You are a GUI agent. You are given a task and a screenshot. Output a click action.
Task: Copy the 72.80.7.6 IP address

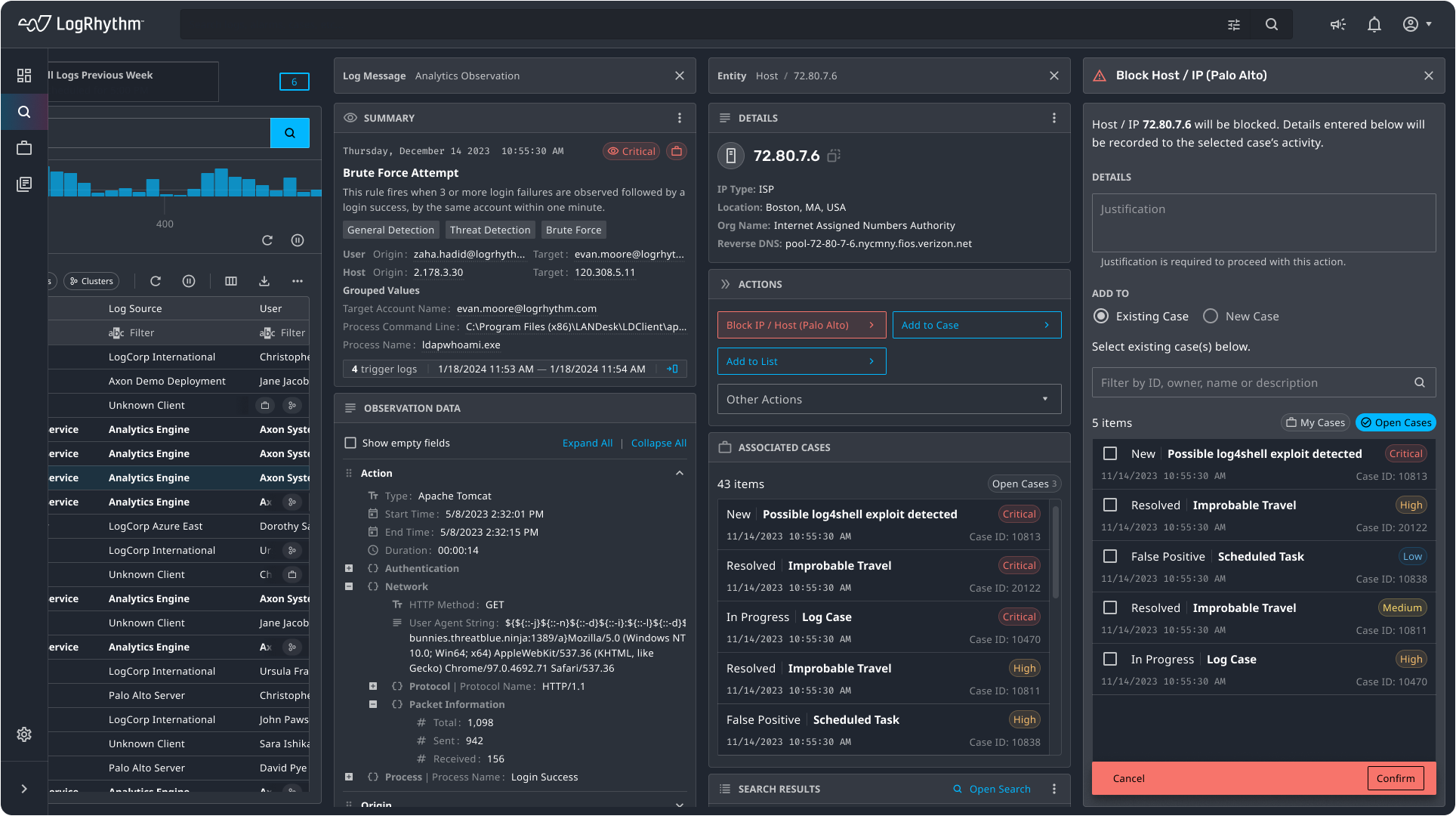coord(834,156)
